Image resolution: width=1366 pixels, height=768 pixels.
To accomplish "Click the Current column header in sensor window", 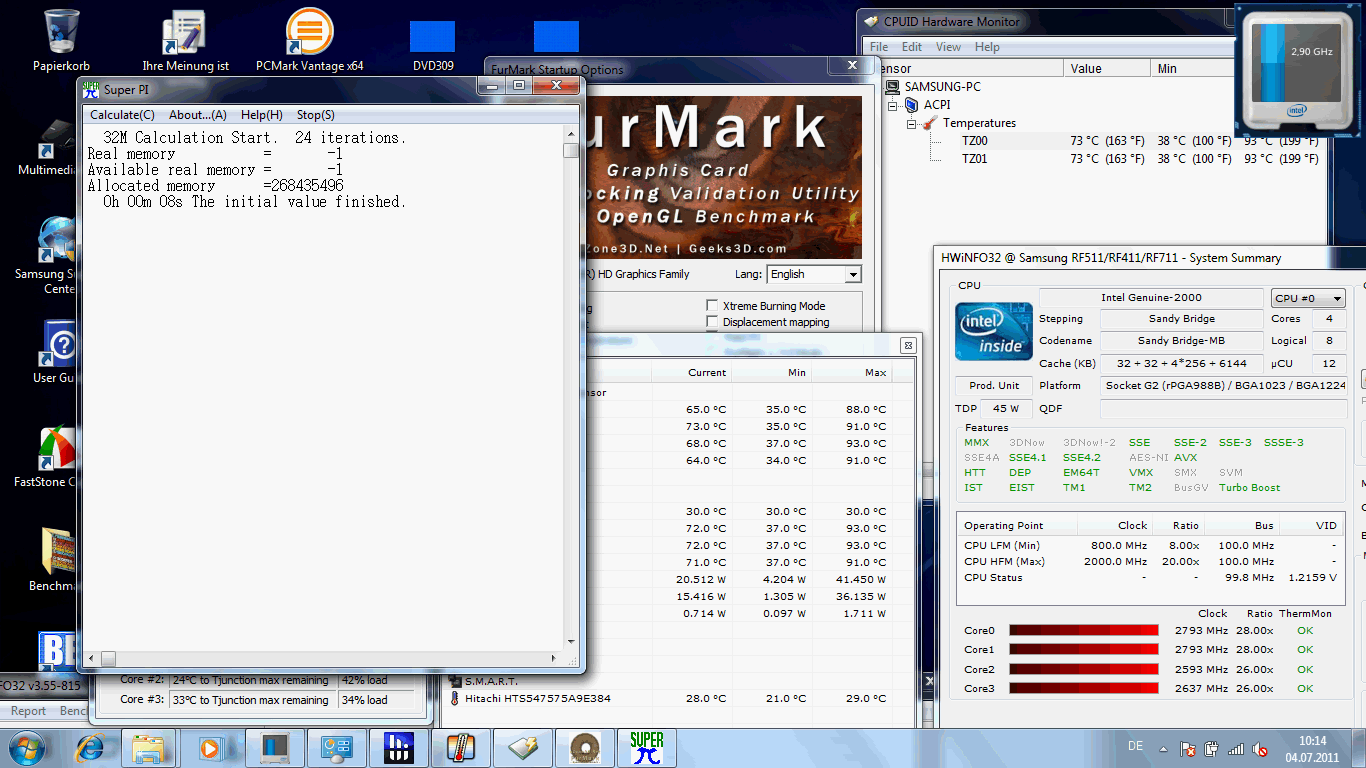I will 692,373.
